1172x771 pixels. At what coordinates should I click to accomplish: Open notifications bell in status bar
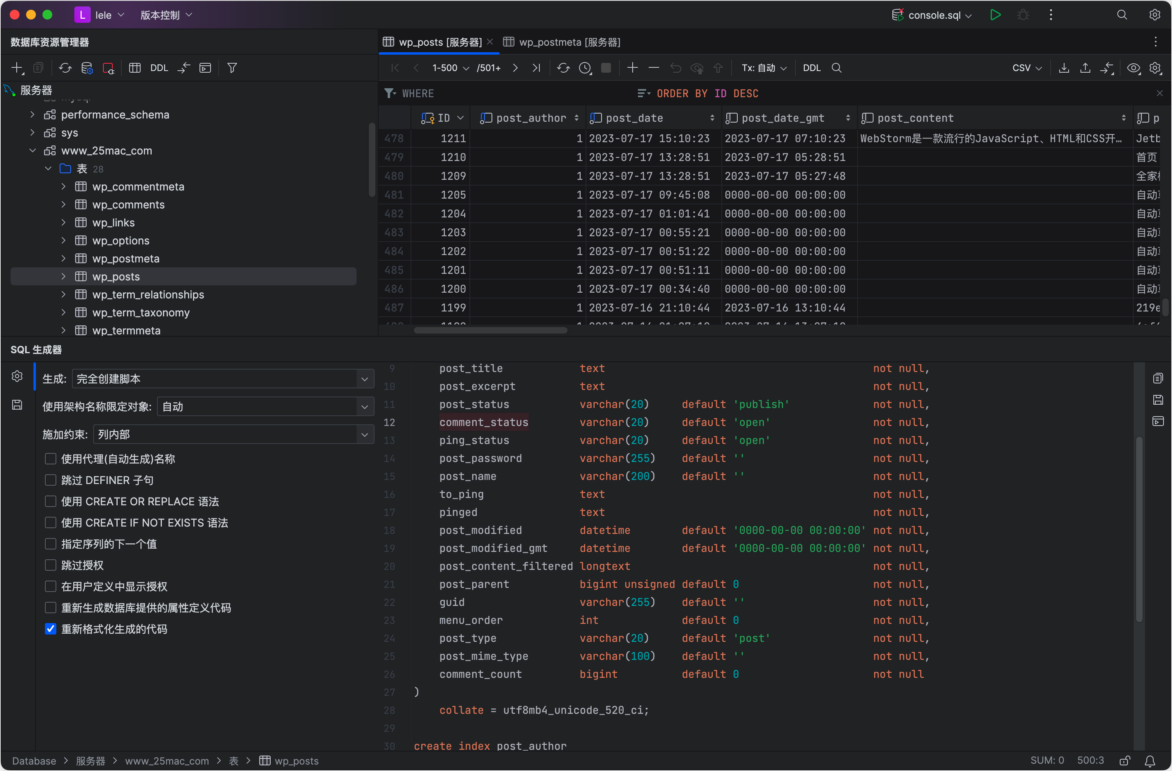click(1150, 761)
